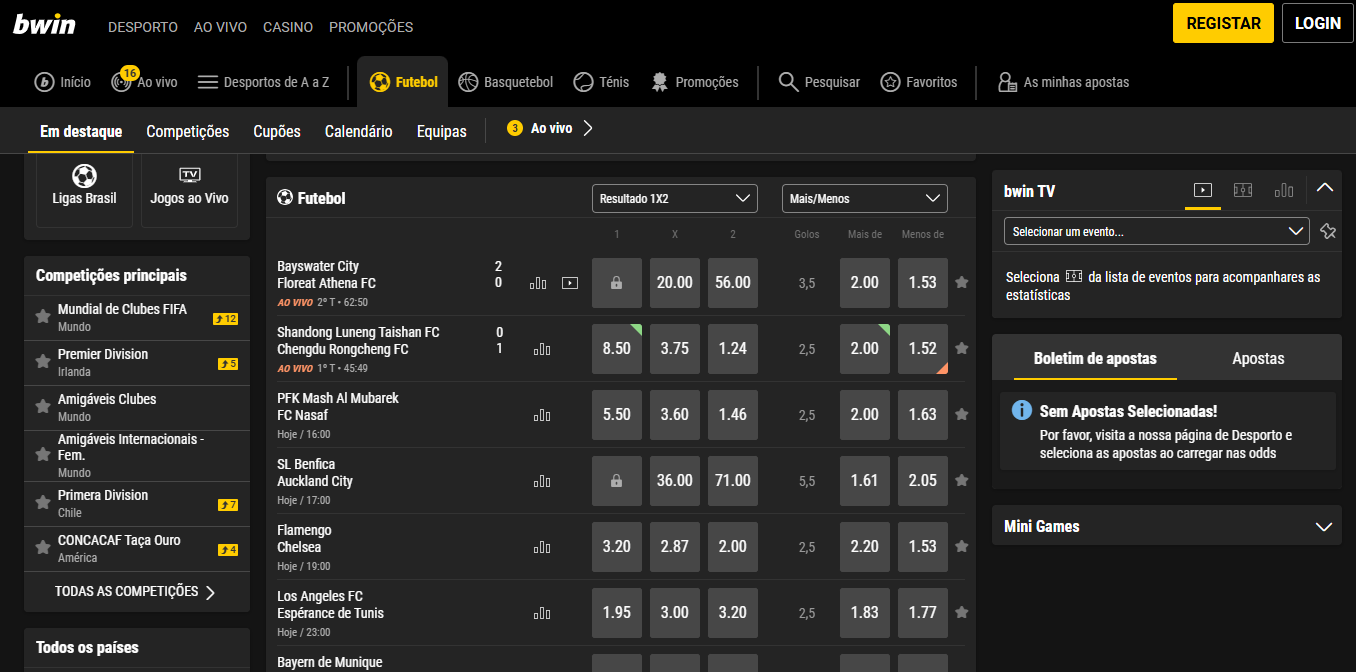Click the bwin logo
1356x672 pixels.
click(44, 25)
